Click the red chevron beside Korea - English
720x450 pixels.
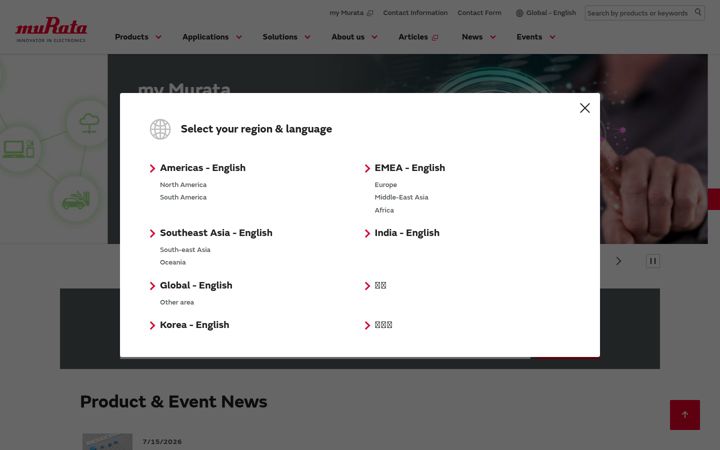tap(152, 325)
